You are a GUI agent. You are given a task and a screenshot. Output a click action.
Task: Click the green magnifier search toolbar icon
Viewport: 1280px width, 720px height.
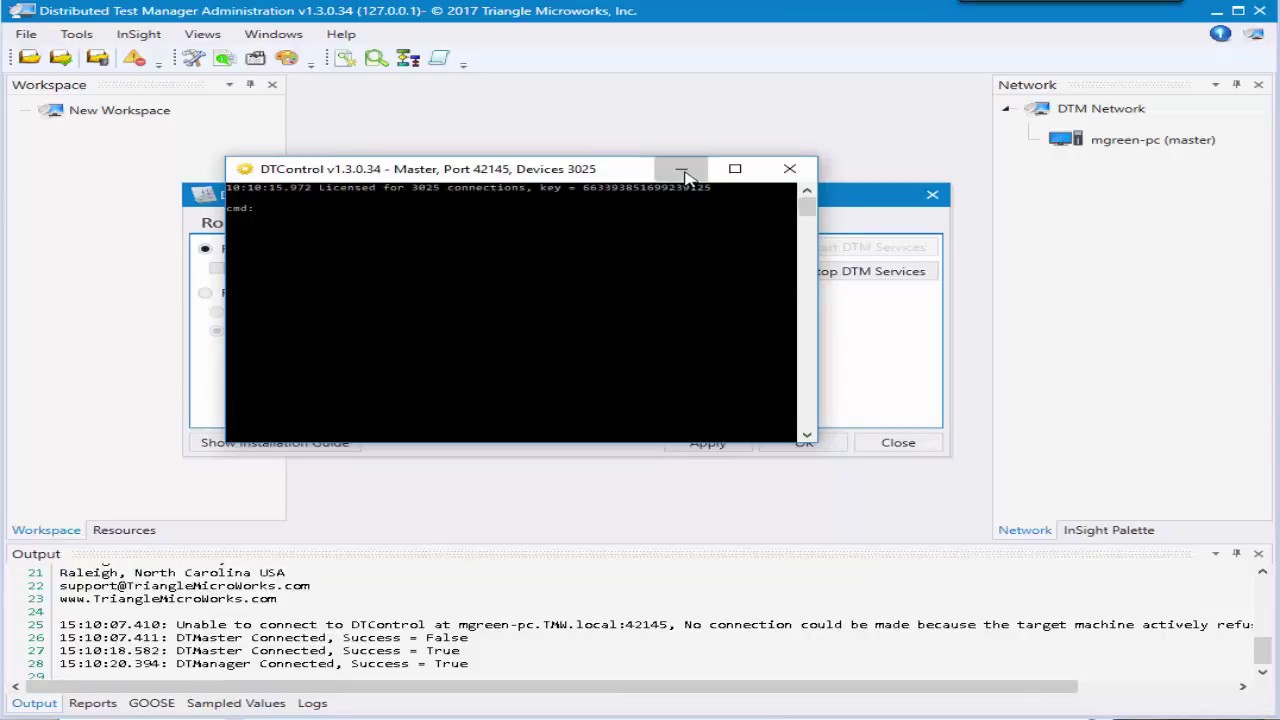(x=376, y=59)
